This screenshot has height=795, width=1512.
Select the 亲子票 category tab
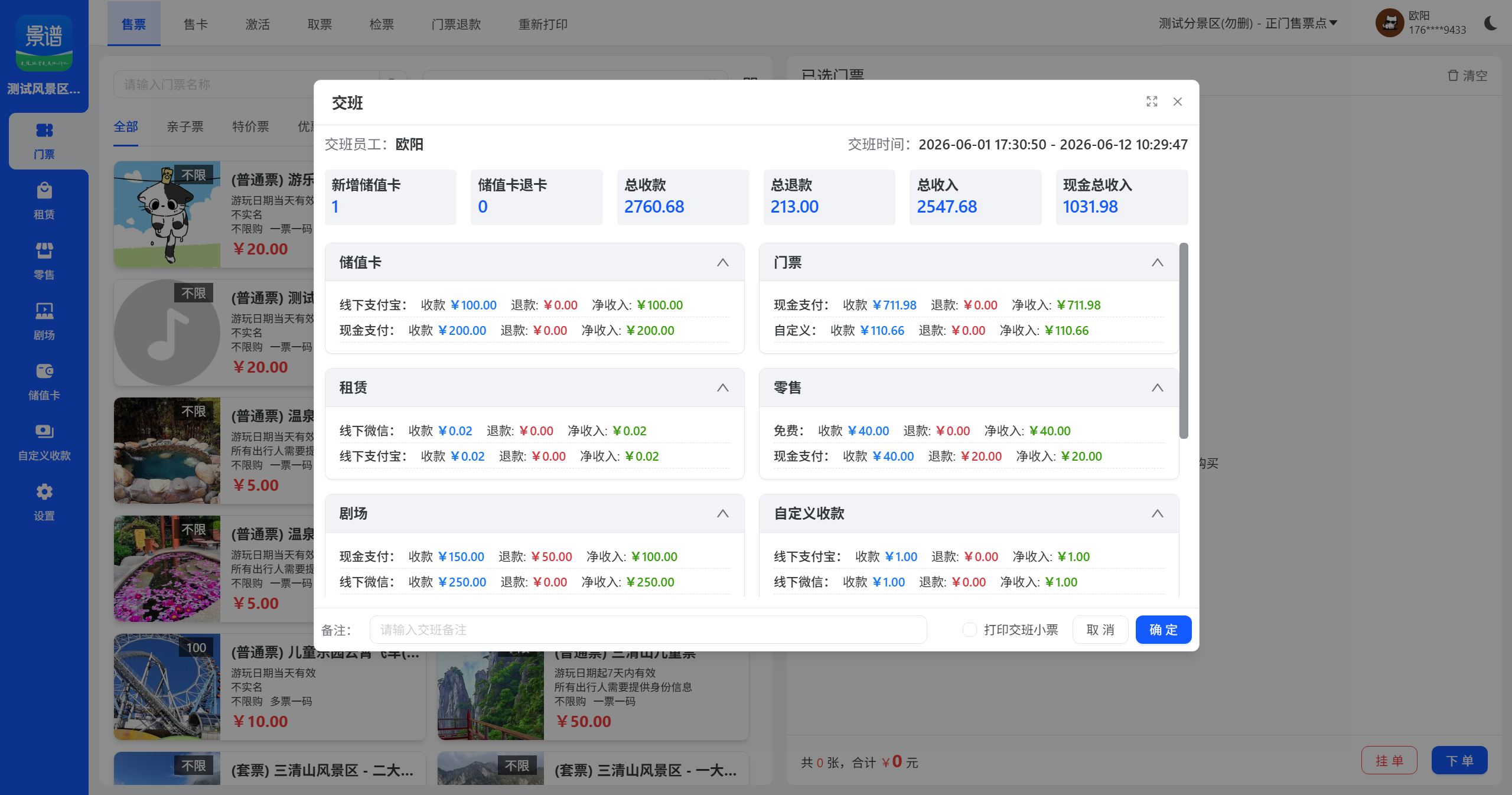[x=185, y=126]
